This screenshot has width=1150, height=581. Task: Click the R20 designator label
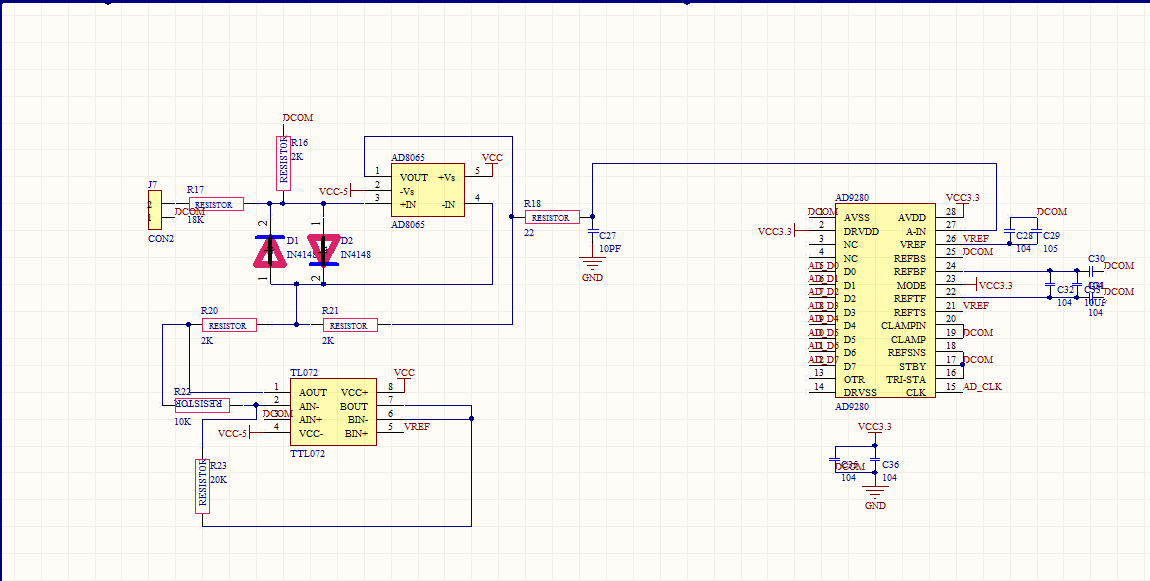coord(209,311)
